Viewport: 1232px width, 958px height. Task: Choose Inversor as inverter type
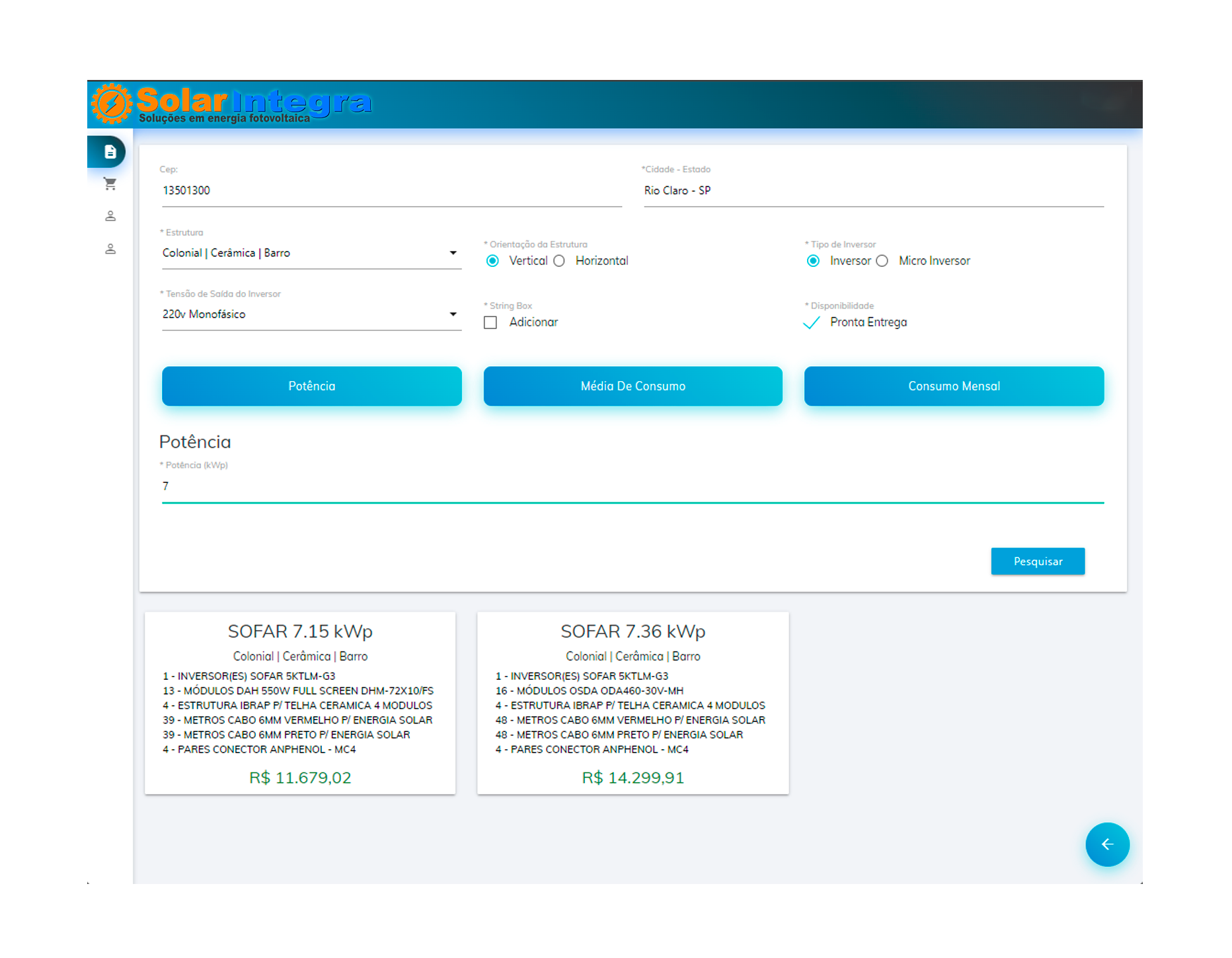(x=813, y=261)
